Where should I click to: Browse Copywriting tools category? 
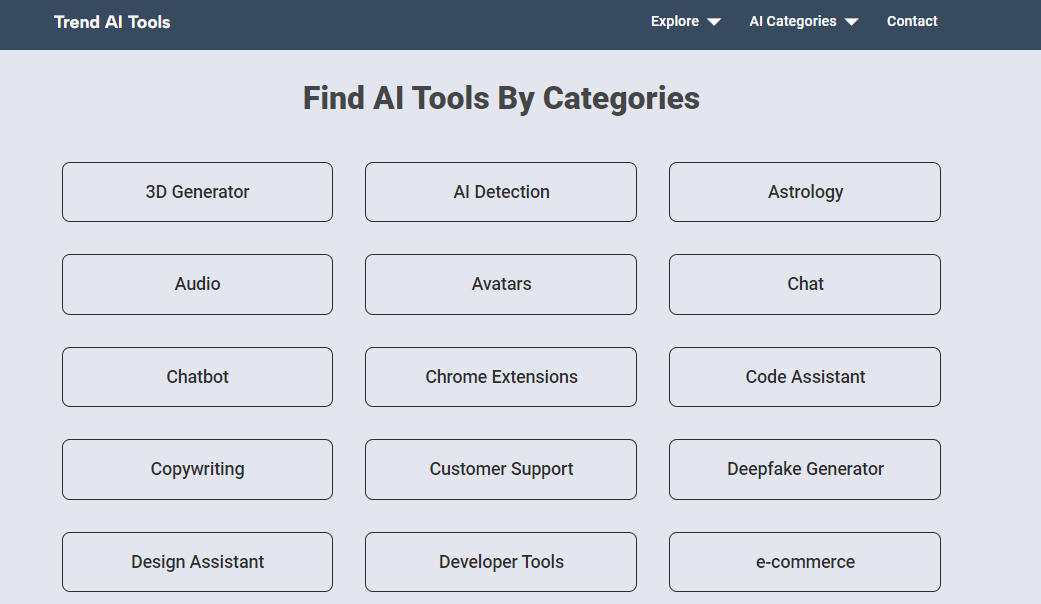coord(197,469)
